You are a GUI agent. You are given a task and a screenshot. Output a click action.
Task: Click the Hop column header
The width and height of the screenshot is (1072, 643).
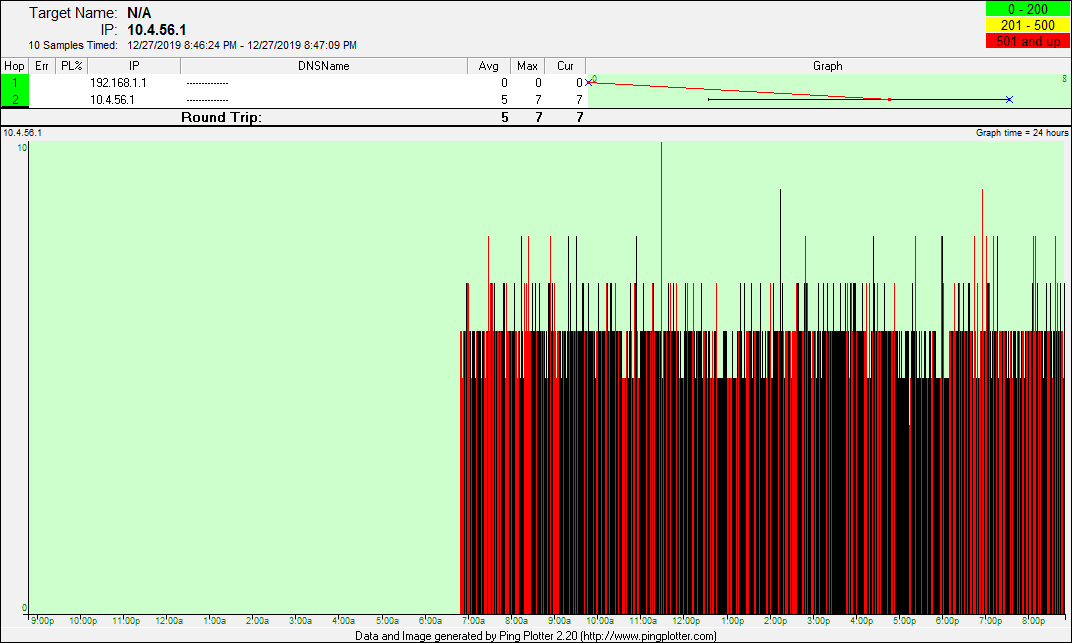[15, 66]
